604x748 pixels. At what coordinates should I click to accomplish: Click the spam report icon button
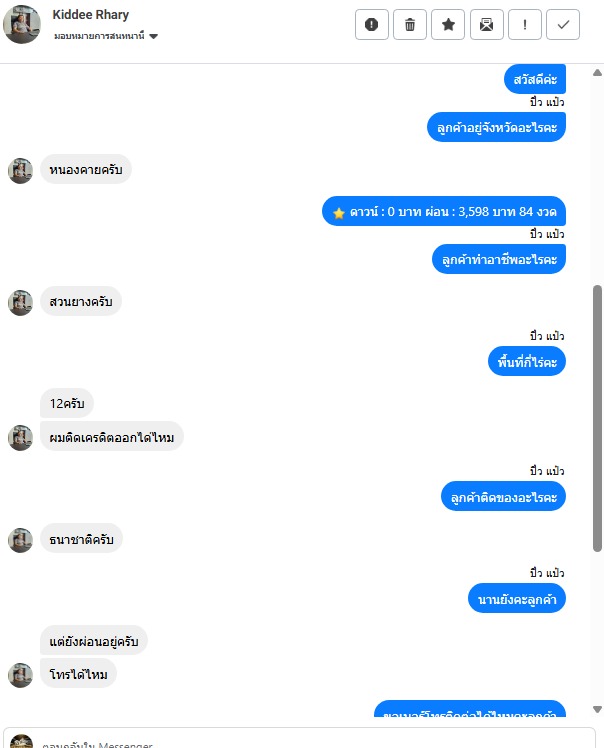point(372,24)
